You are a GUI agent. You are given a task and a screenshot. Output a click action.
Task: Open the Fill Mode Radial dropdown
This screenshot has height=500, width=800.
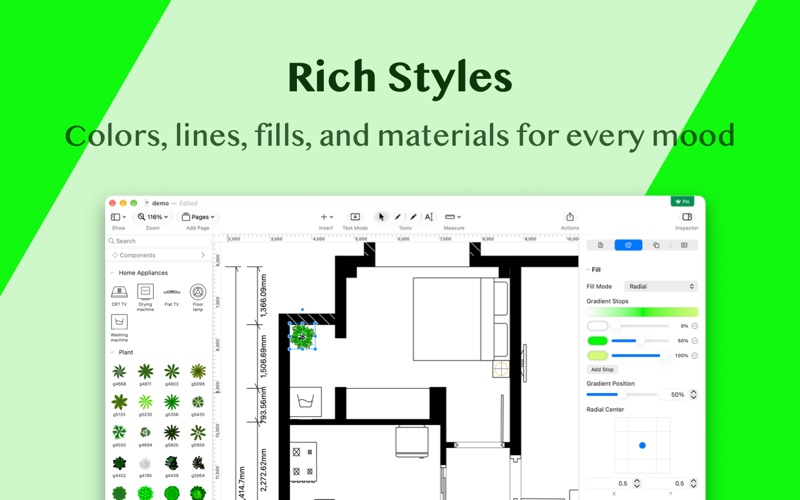click(661, 286)
